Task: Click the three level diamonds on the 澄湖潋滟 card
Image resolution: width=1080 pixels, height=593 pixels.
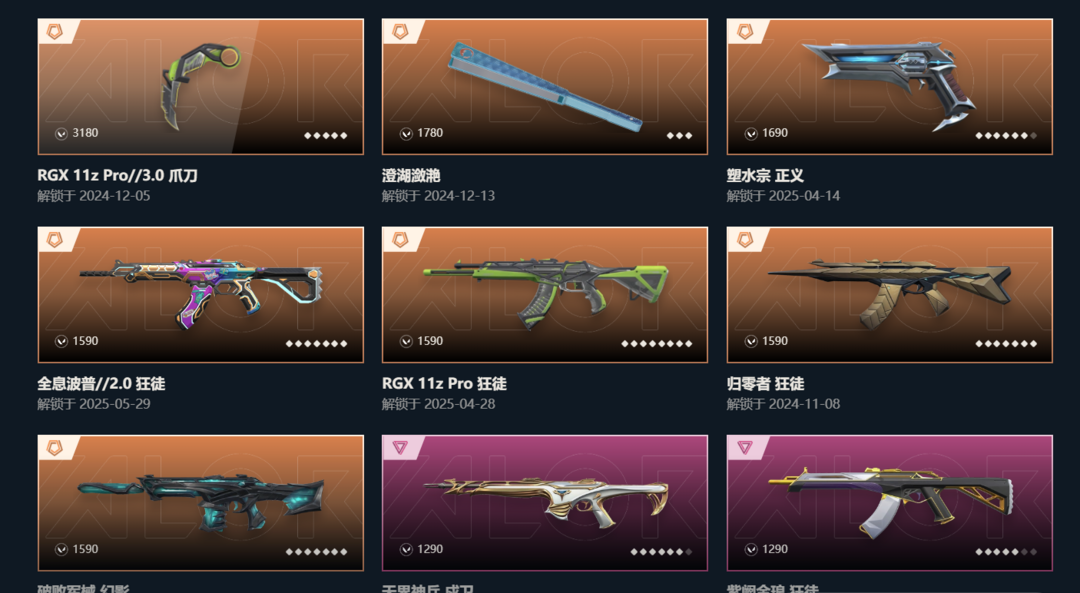Action: pyautogui.click(x=679, y=135)
